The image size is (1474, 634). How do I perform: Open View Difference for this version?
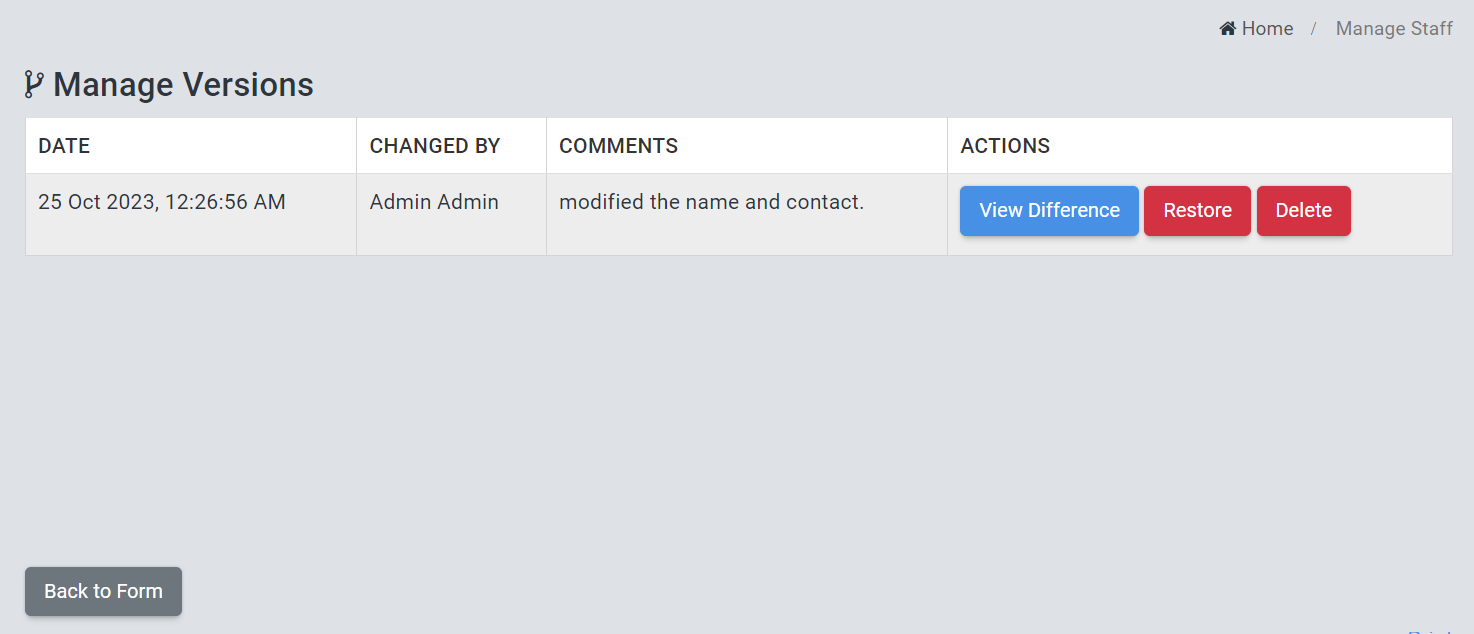[x=1049, y=211]
